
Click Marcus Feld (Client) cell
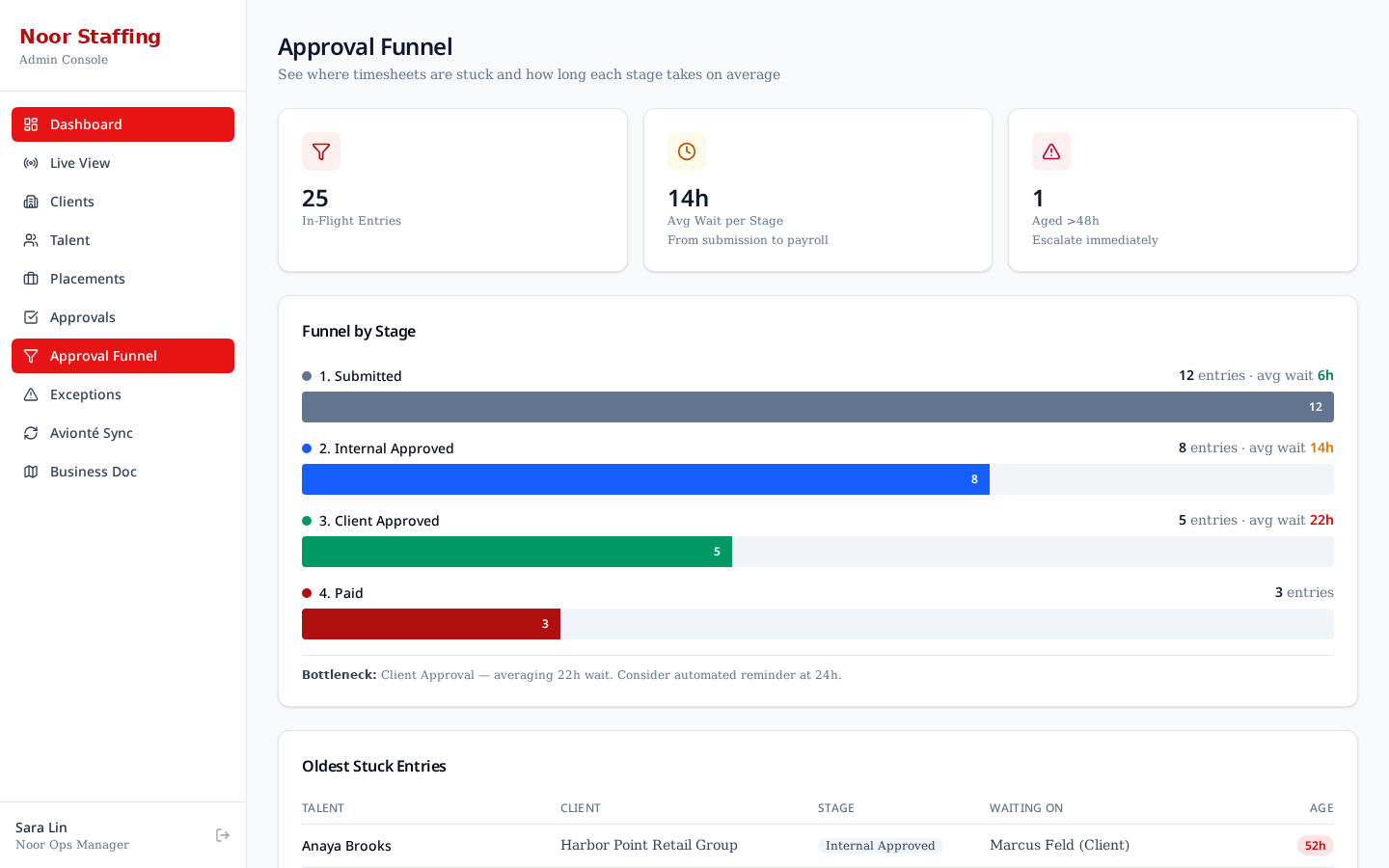click(x=1059, y=845)
